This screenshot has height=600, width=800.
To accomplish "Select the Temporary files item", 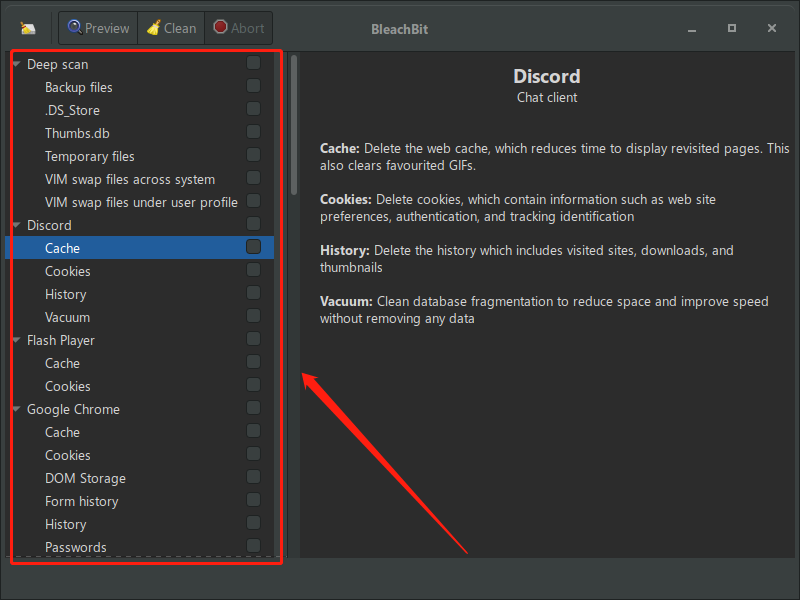I will coord(89,156).
